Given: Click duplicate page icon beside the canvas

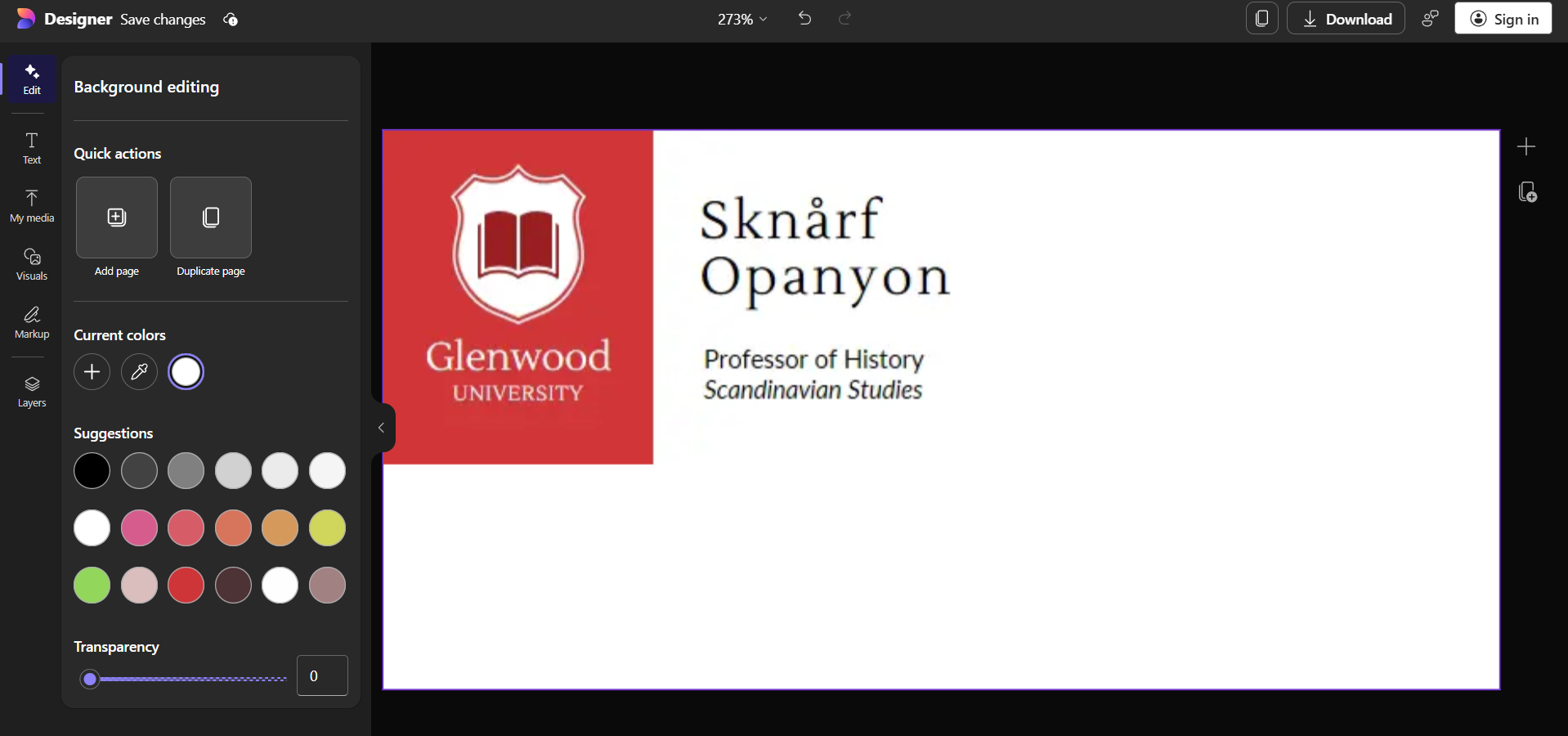Looking at the screenshot, I should tap(1527, 192).
